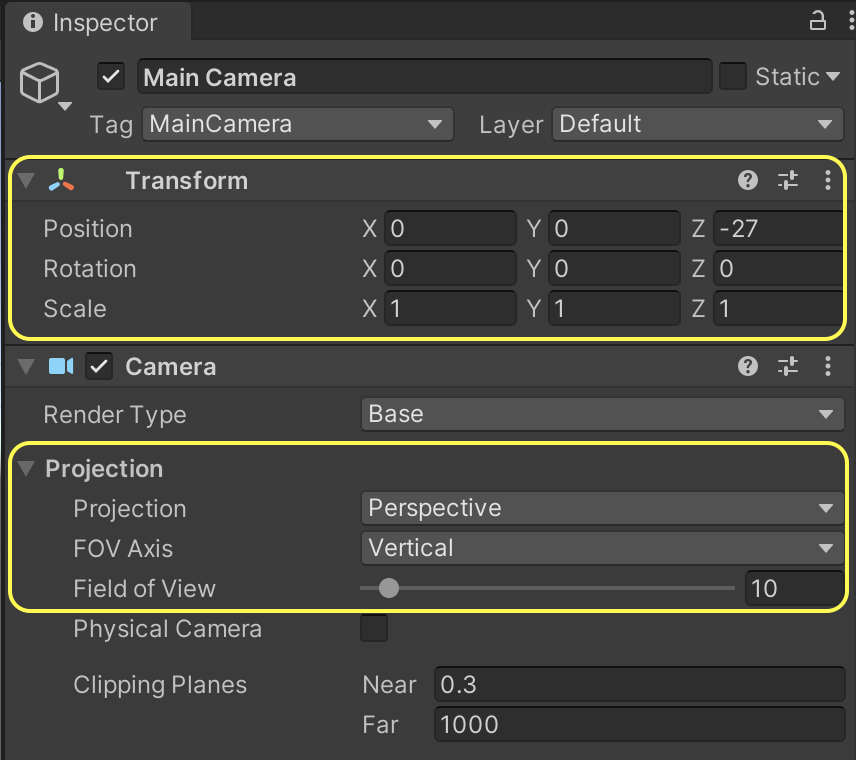The image size is (856, 760).
Task: Open Transform presets sliders icon
Action: pos(788,180)
